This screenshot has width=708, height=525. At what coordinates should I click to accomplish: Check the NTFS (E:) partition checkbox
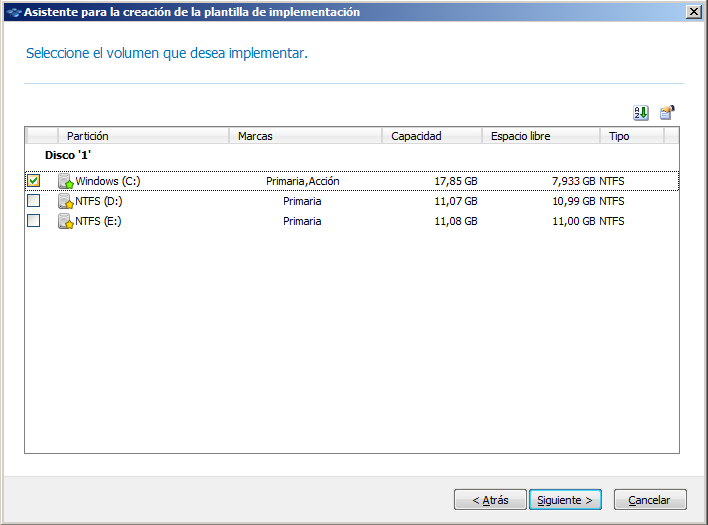pyautogui.click(x=33, y=220)
